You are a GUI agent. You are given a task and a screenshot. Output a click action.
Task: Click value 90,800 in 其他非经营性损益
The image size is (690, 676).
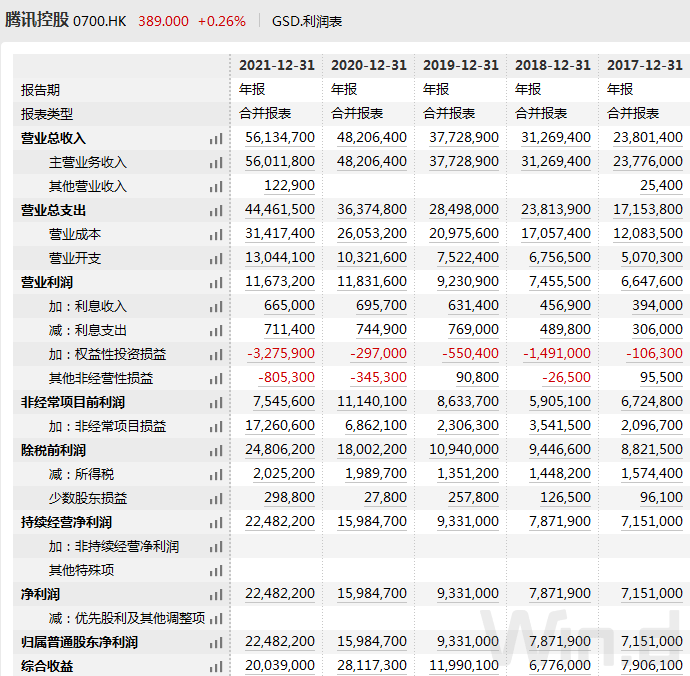[477, 377]
